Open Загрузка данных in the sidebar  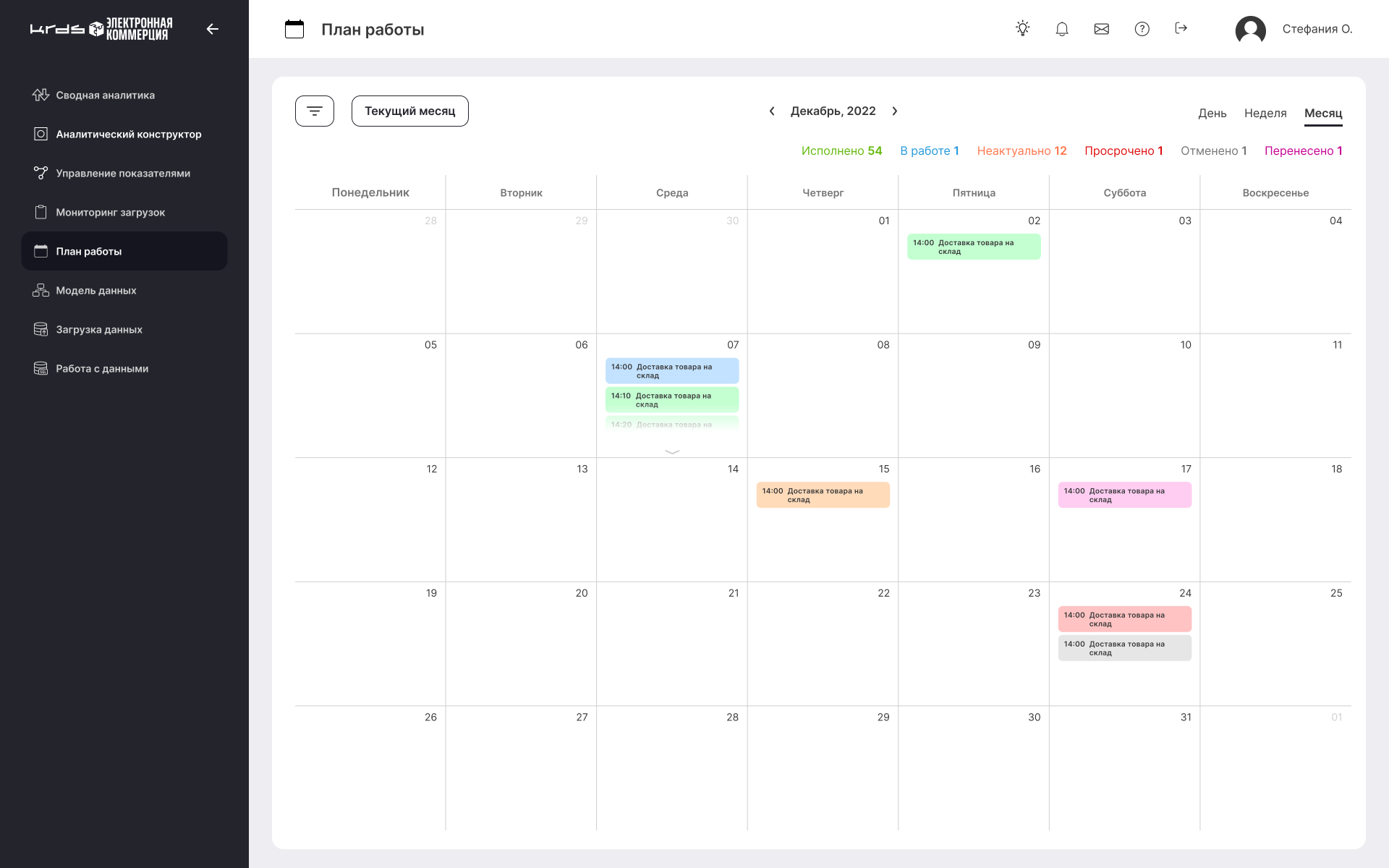point(99,329)
